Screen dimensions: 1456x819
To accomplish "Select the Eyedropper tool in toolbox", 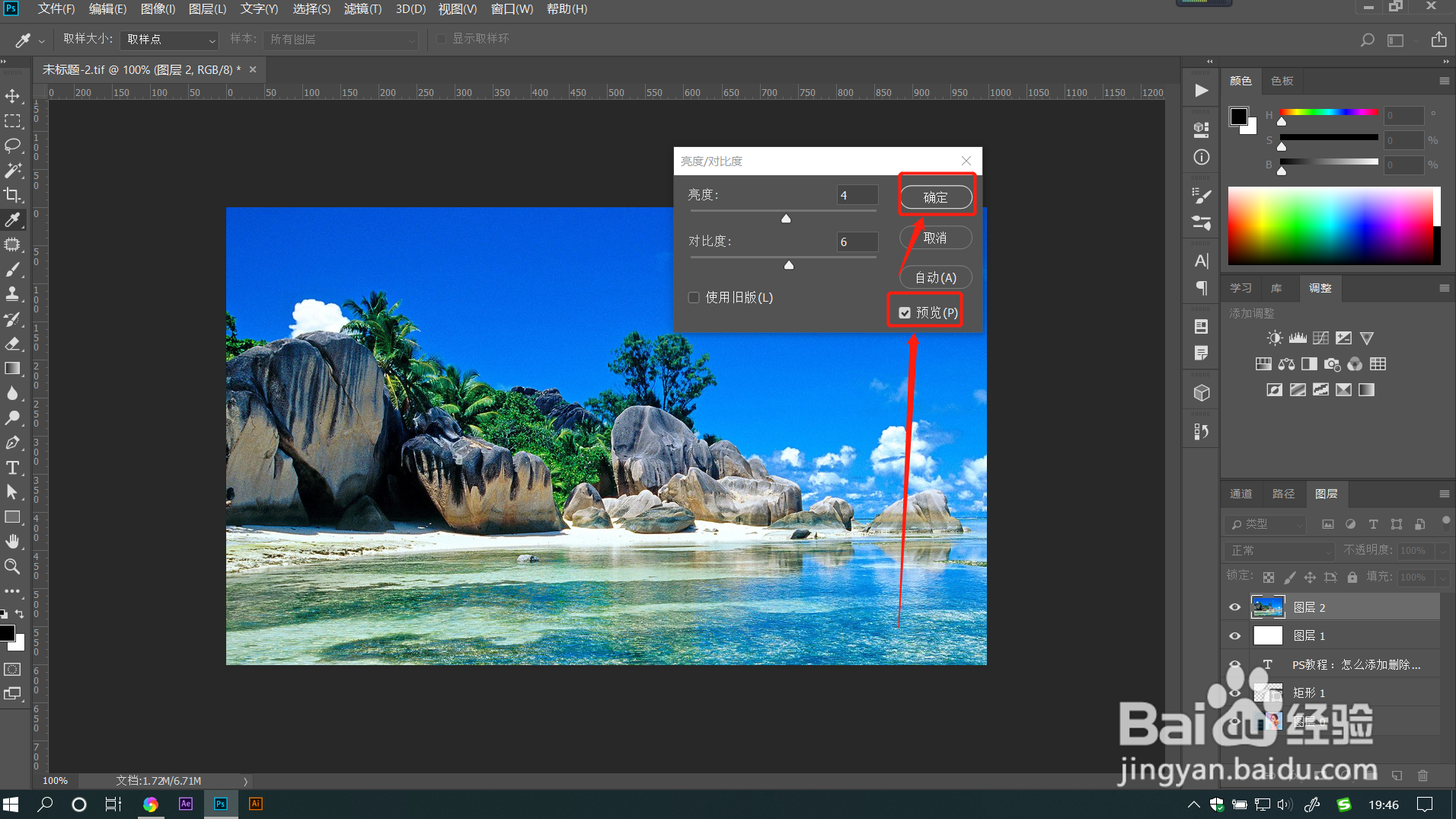I will coord(13,219).
